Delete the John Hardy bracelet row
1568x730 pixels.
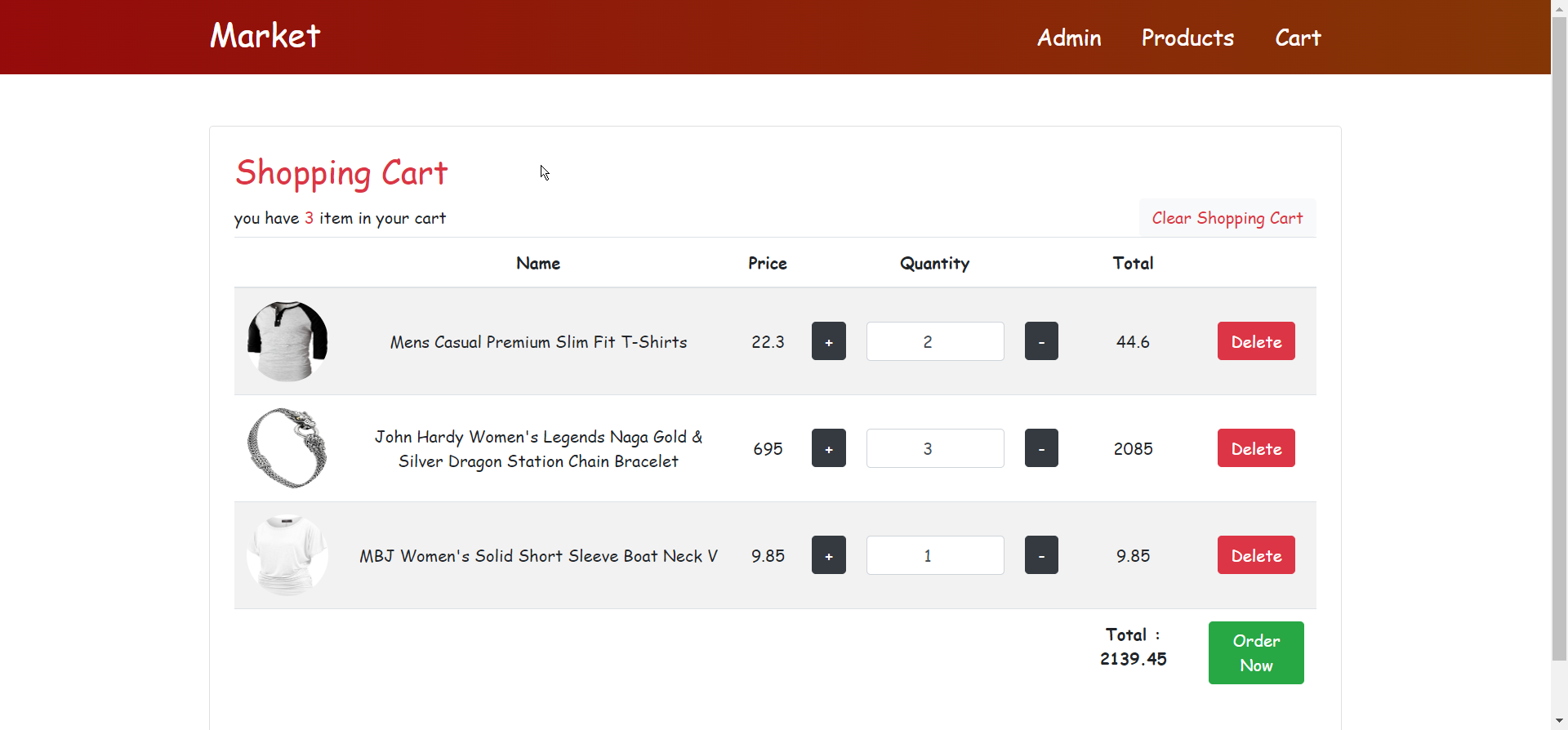point(1255,448)
